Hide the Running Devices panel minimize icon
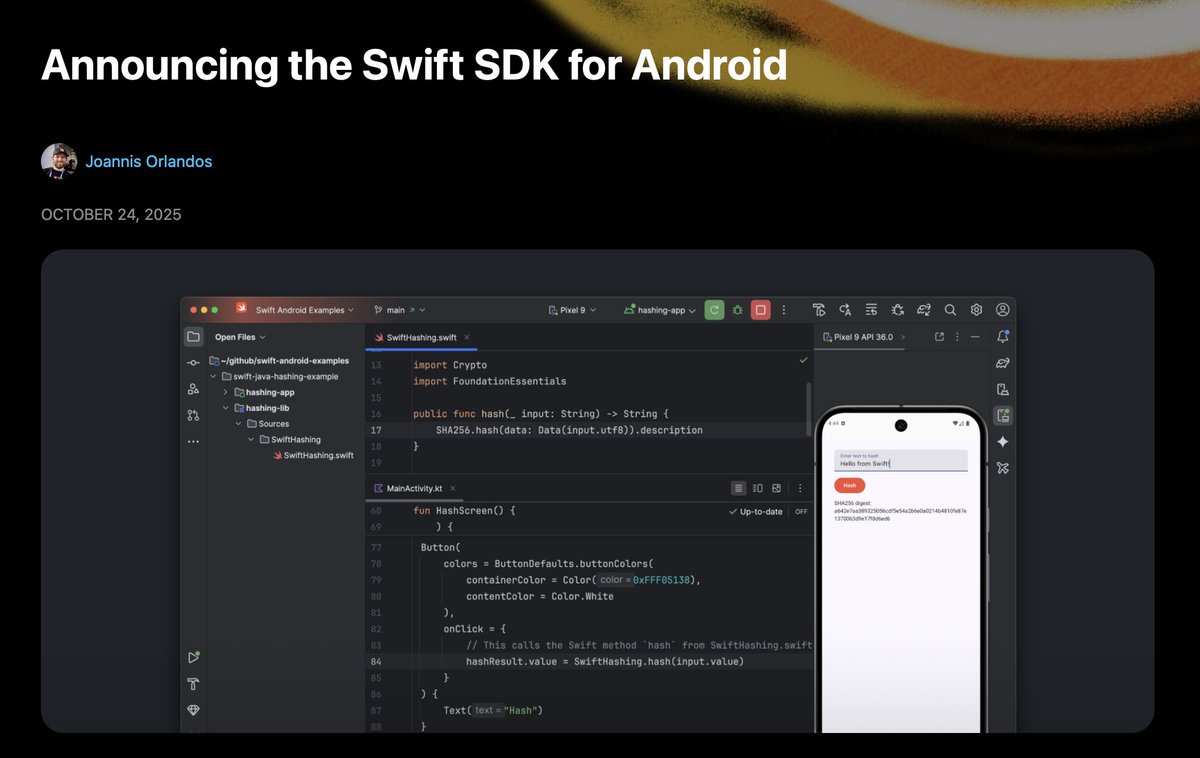The width and height of the screenshot is (1200, 758). [975, 337]
